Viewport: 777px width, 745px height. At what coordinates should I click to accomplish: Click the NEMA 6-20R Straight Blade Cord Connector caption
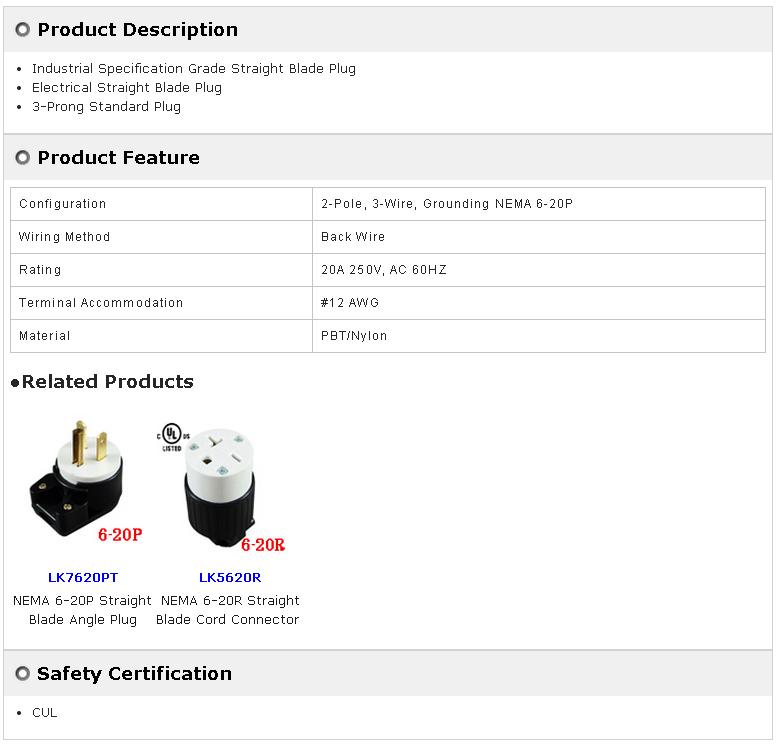[x=229, y=610]
